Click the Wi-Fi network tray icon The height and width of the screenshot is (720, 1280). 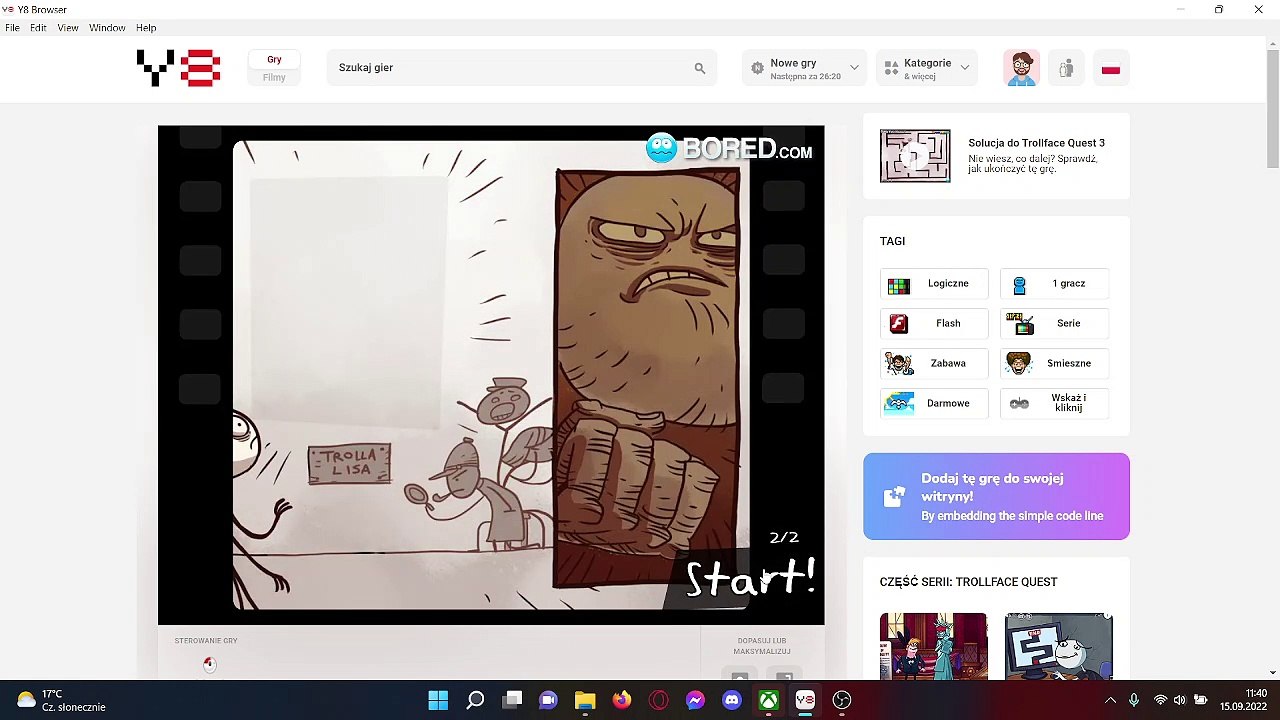(1160, 700)
